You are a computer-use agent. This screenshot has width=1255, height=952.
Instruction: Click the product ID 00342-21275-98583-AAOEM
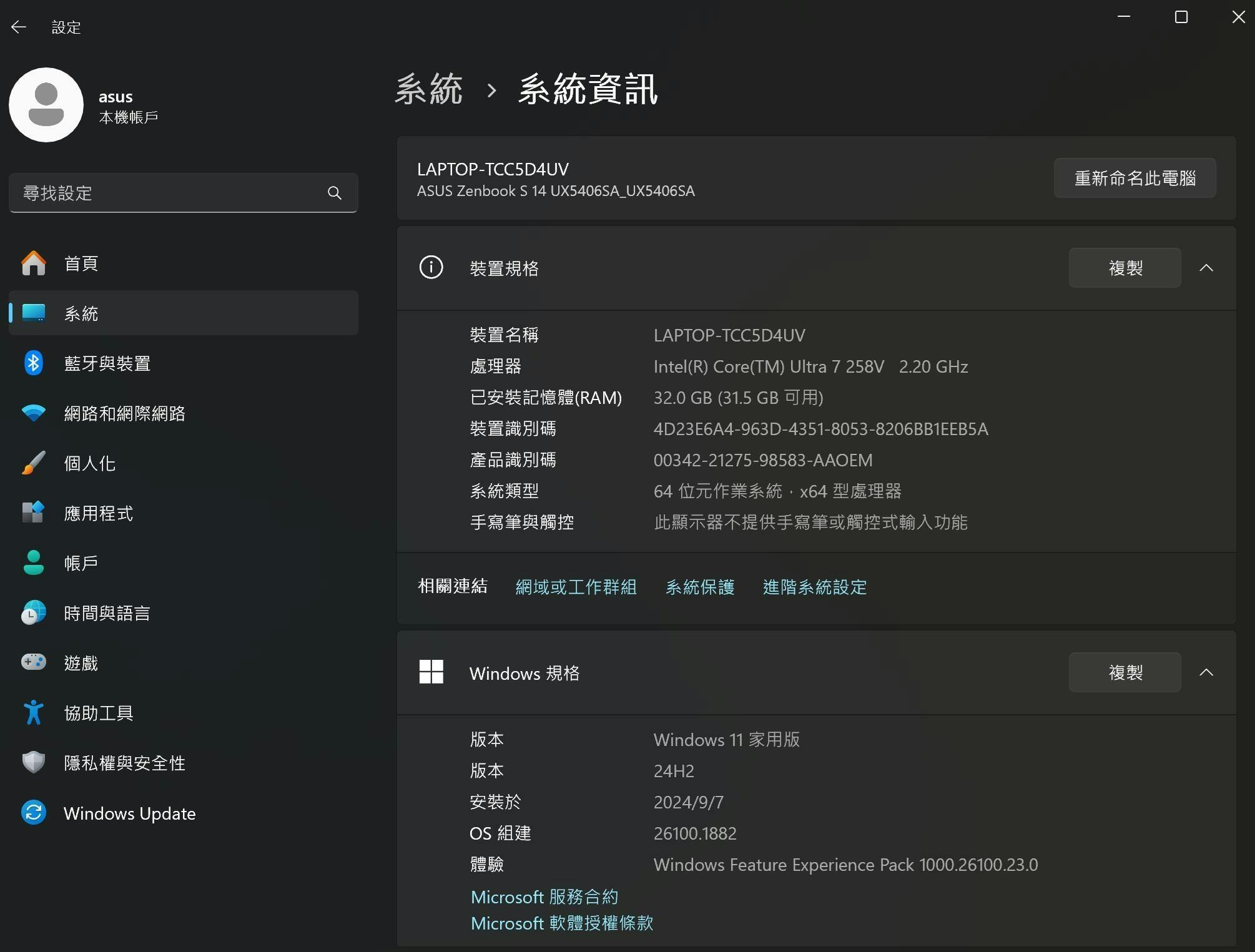(x=762, y=460)
